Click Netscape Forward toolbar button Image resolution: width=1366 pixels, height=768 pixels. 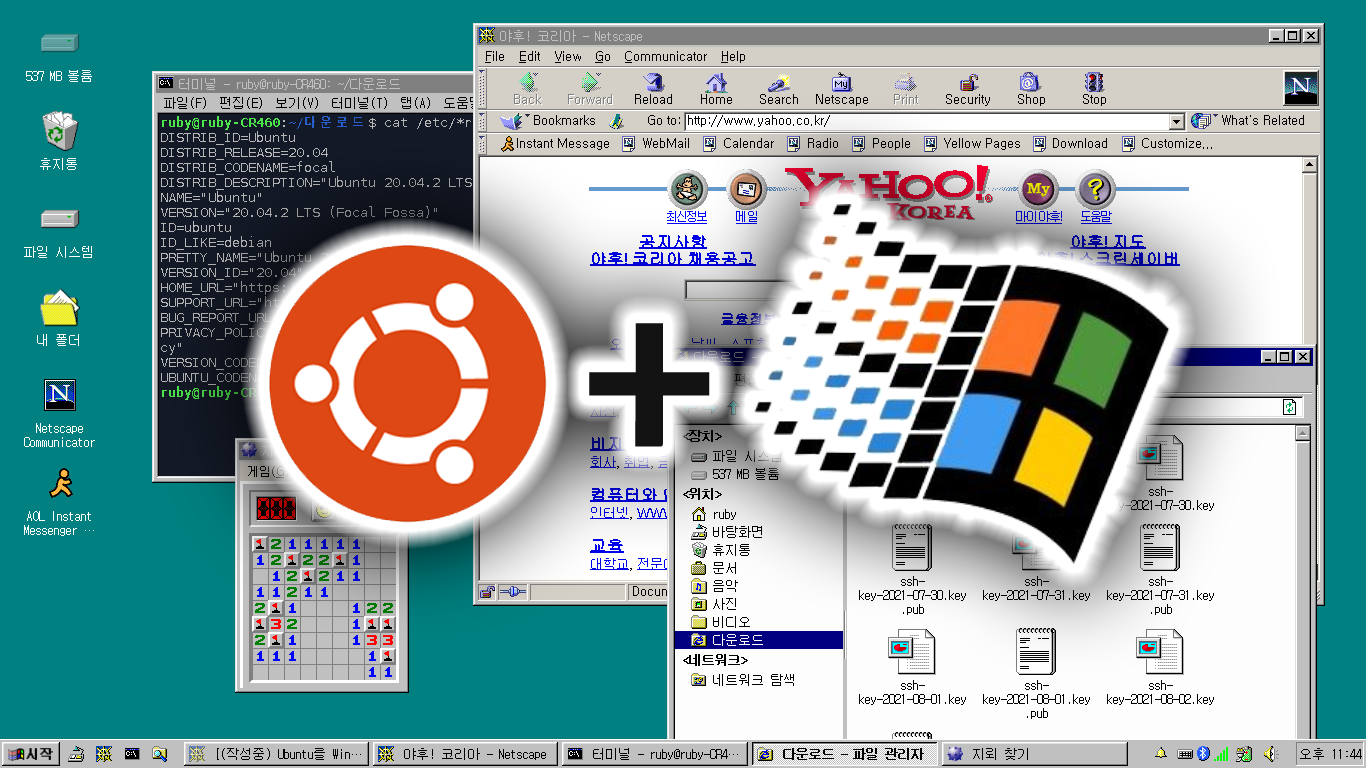click(590, 89)
